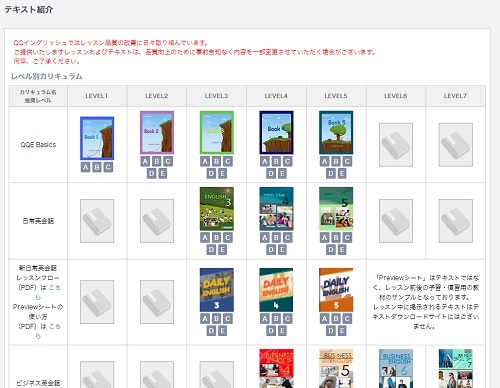This screenshot has height=388, width=500.
Task: Open the Daily English 5 cover
Action: click(x=336, y=290)
